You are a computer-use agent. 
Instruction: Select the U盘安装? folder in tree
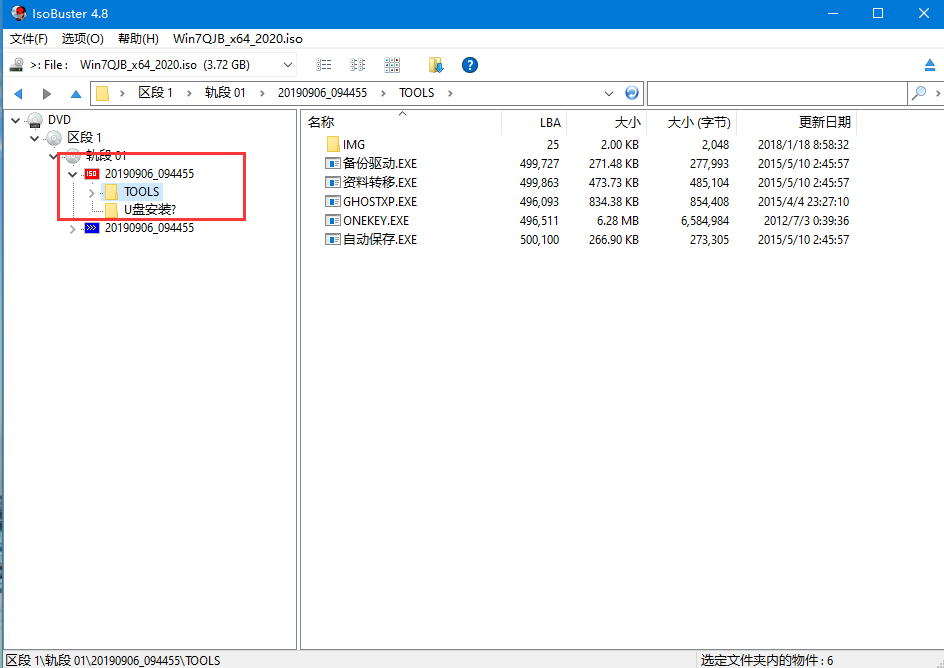click(x=149, y=210)
